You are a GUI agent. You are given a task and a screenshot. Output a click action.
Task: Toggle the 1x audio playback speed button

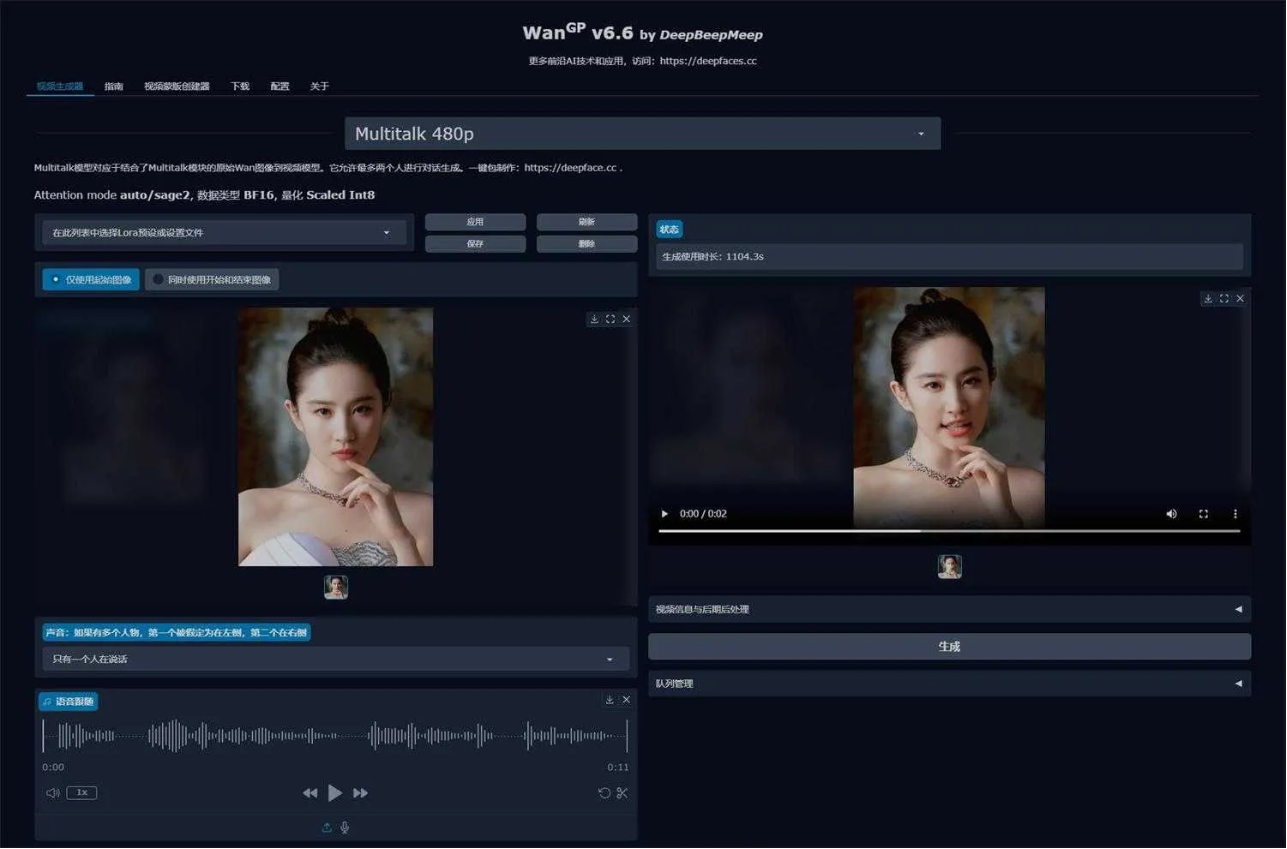point(82,793)
